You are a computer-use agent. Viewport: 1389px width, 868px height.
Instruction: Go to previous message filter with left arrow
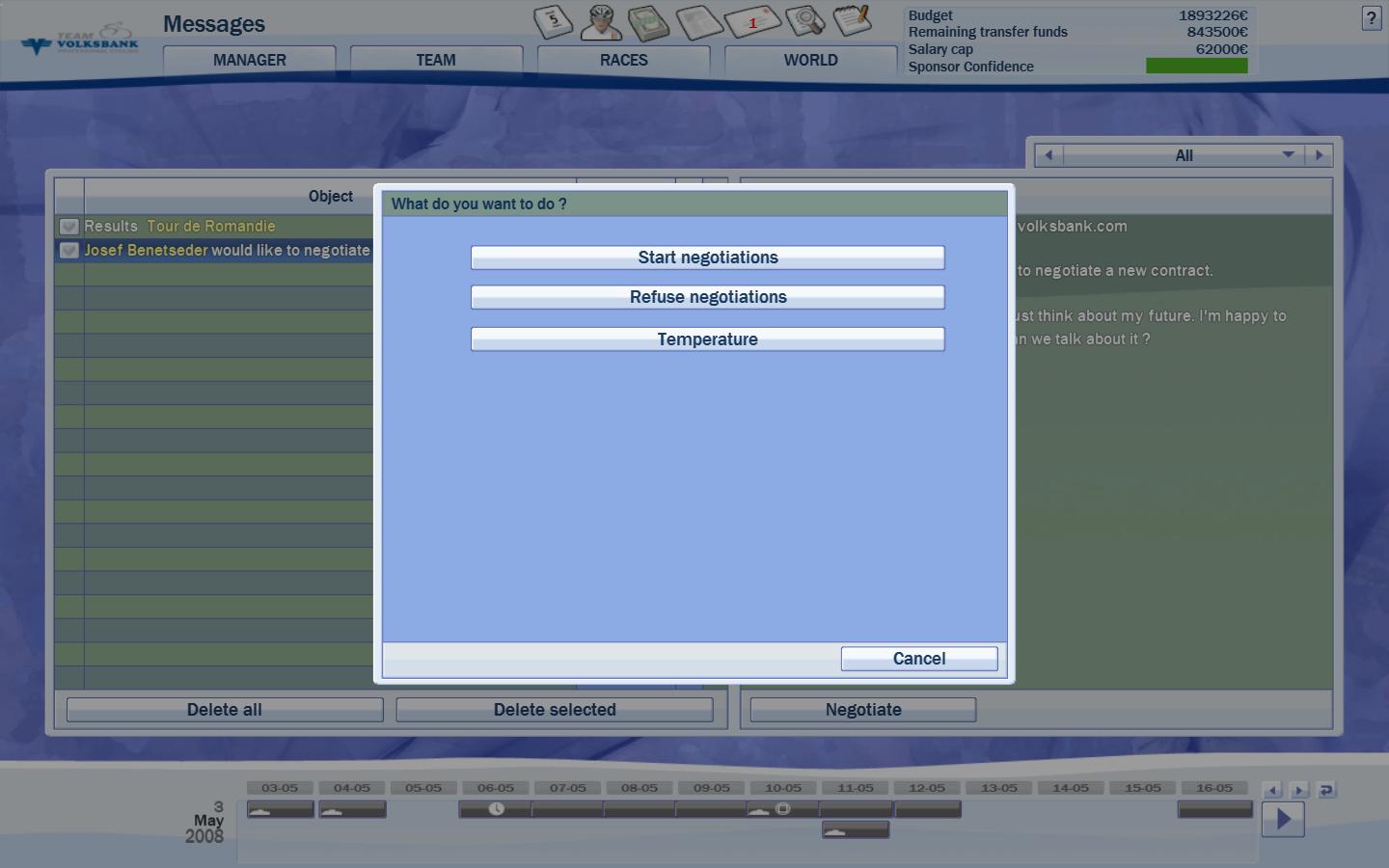click(1049, 155)
